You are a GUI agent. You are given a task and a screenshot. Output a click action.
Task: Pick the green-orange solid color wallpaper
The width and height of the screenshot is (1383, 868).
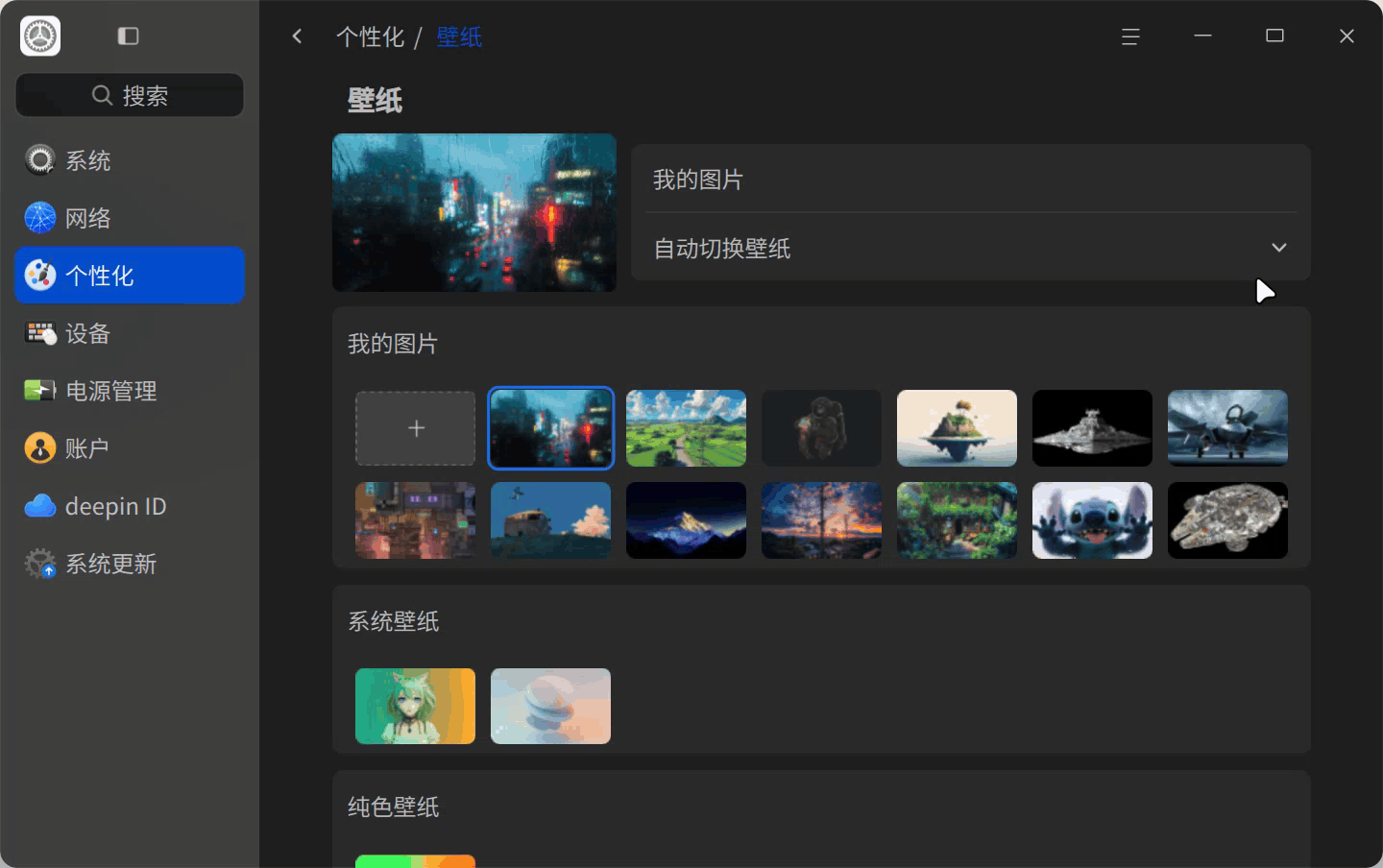coord(415,861)
